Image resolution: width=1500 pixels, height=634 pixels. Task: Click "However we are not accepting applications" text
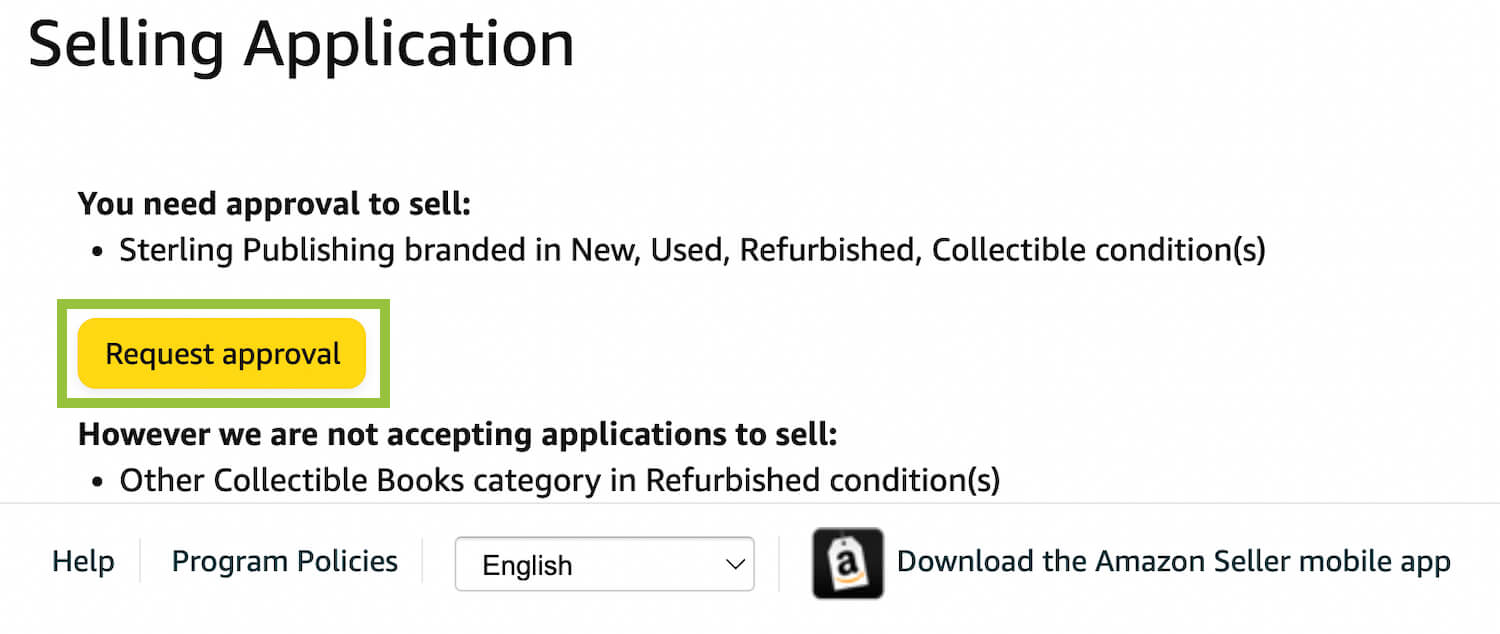tap(457, 435)
